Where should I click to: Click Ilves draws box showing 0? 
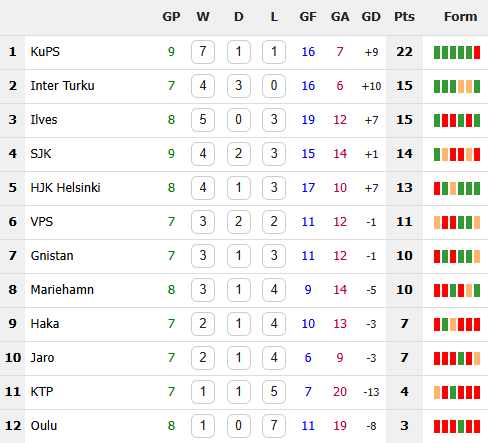coord(238,120)
